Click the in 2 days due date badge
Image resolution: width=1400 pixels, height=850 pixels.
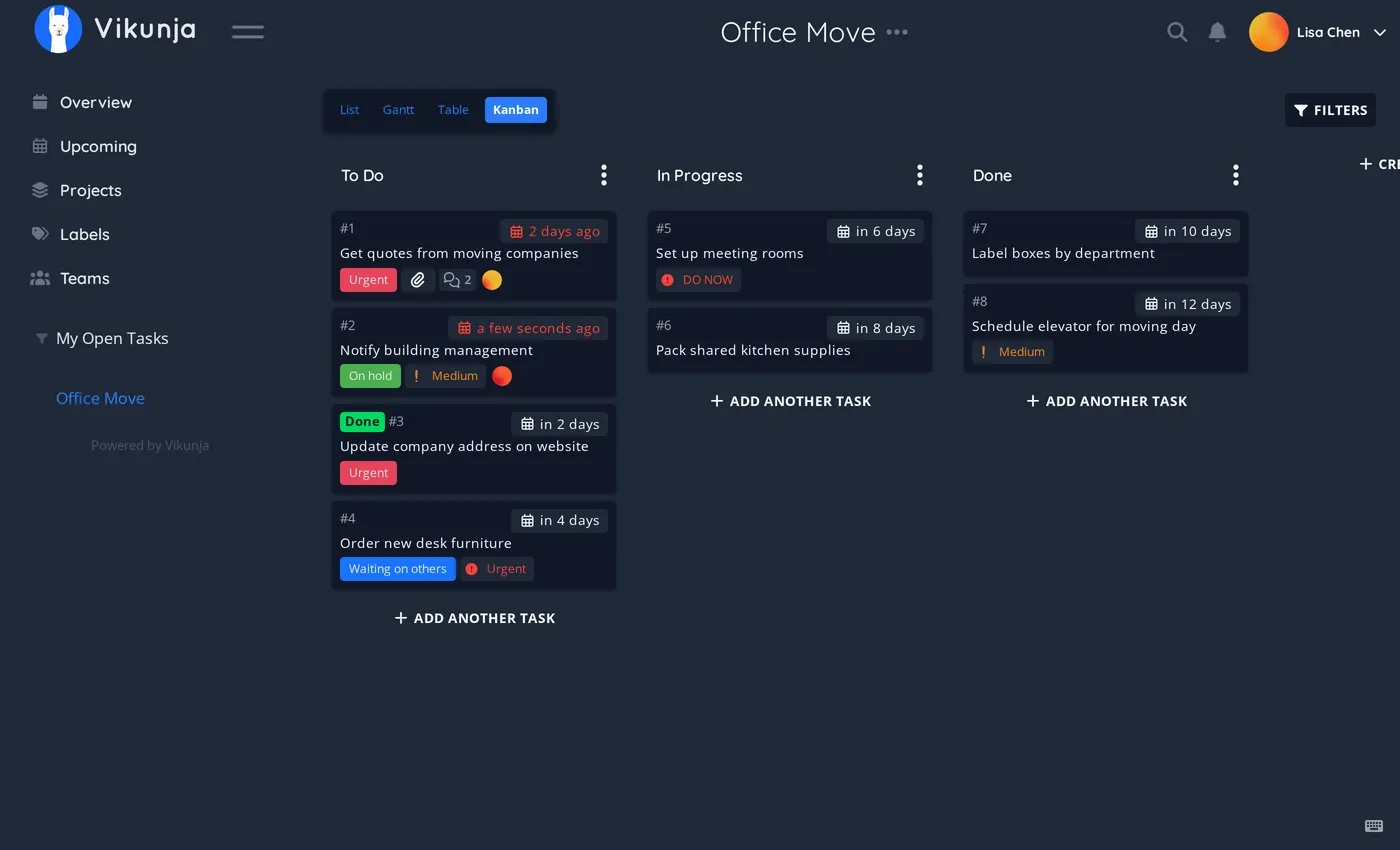coord(560,424)
